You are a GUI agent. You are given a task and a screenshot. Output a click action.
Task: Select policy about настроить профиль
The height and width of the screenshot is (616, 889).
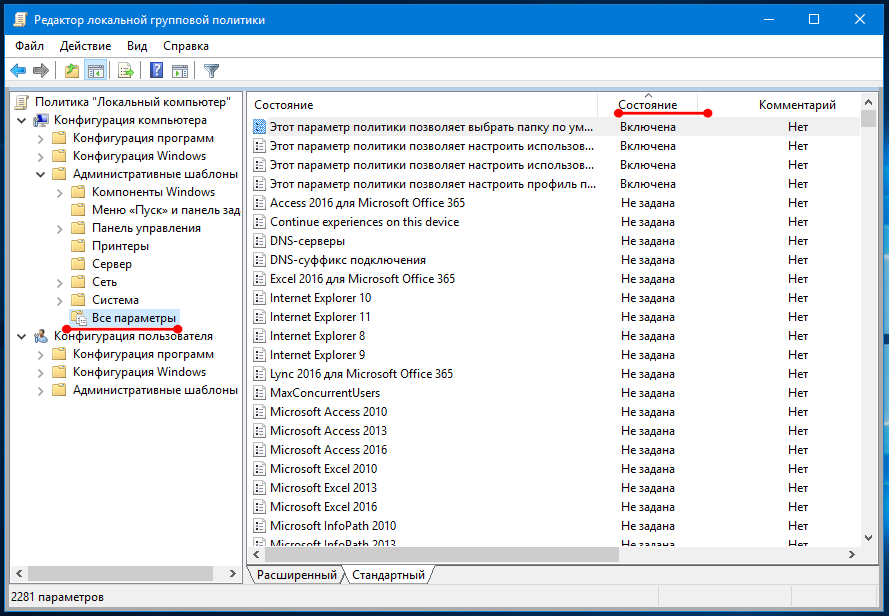[x=433, y=184]
